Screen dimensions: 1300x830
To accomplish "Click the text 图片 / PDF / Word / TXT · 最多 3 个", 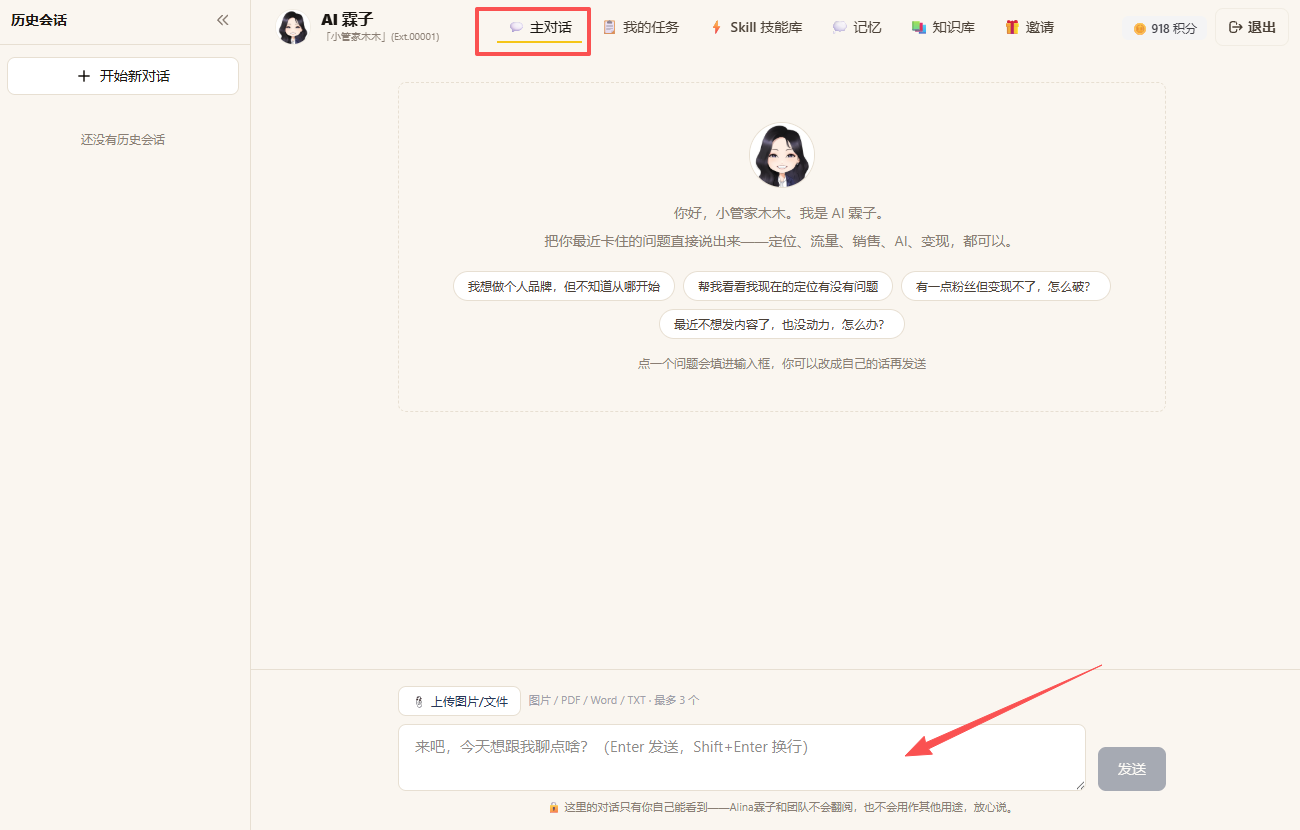I will 614,700.
